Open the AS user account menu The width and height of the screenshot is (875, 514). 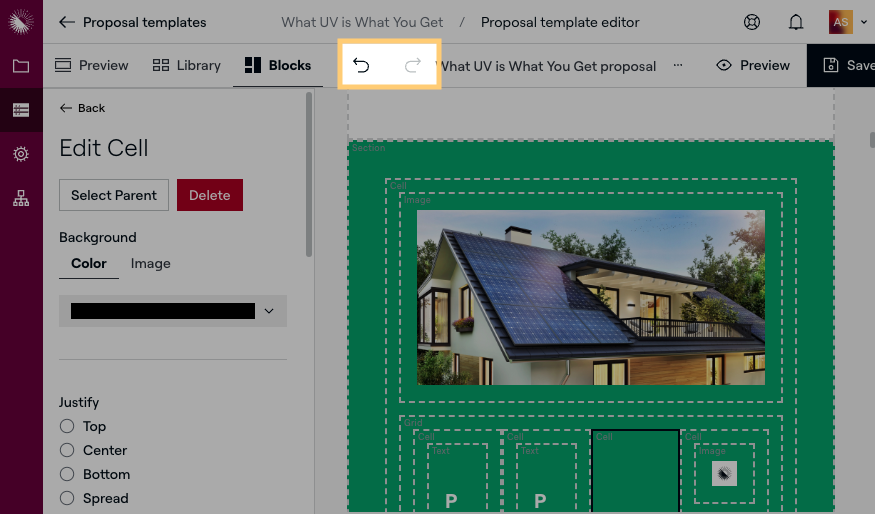tap(847, 22)
